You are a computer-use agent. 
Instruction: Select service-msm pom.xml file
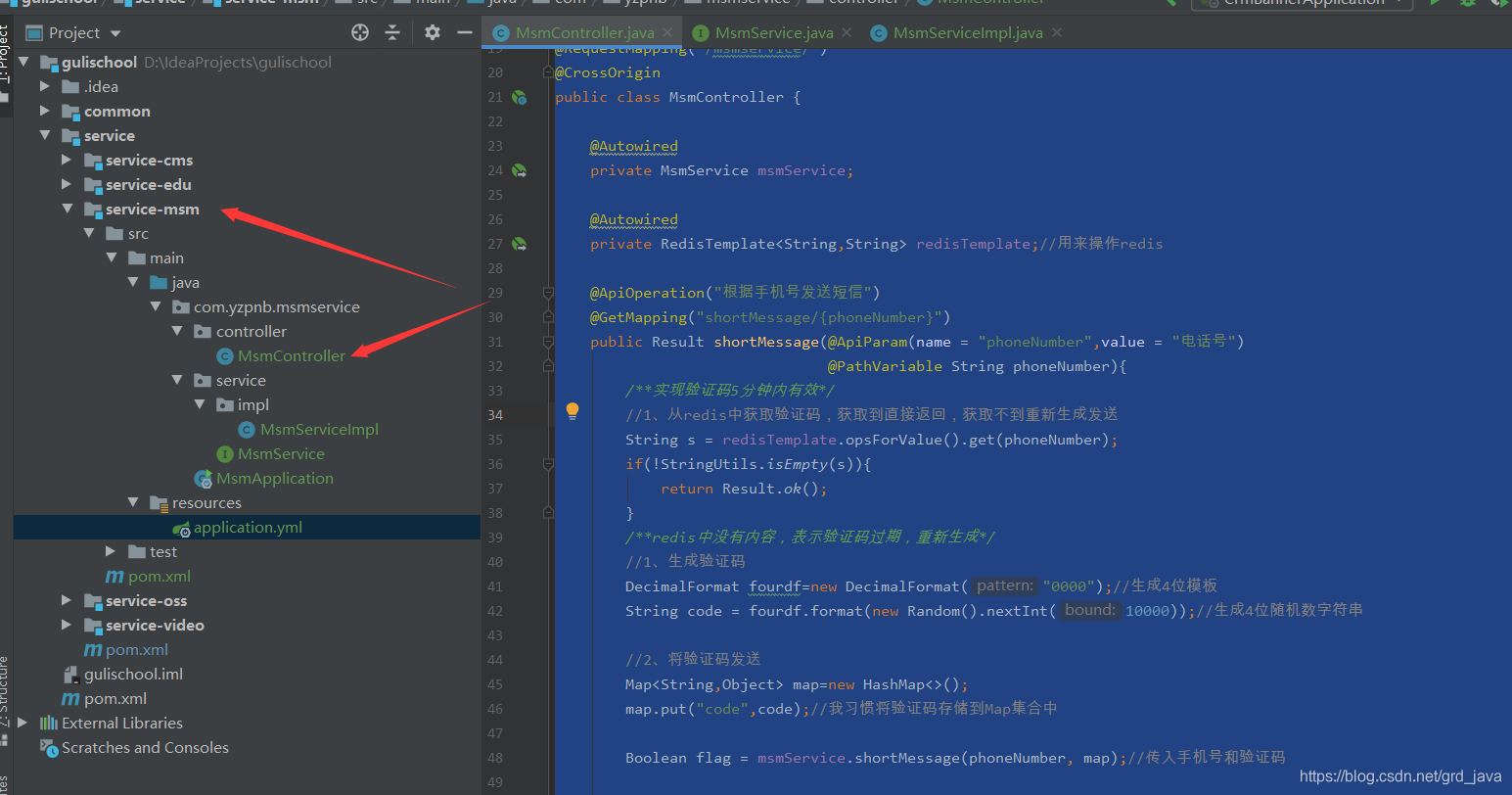pyautogui.click(x=159, y=576)
